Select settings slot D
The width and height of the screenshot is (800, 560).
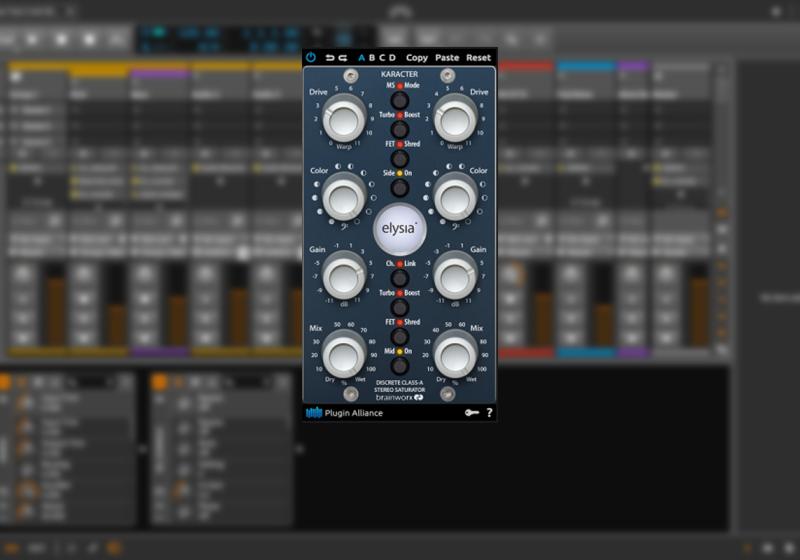[x=392, y=58]
